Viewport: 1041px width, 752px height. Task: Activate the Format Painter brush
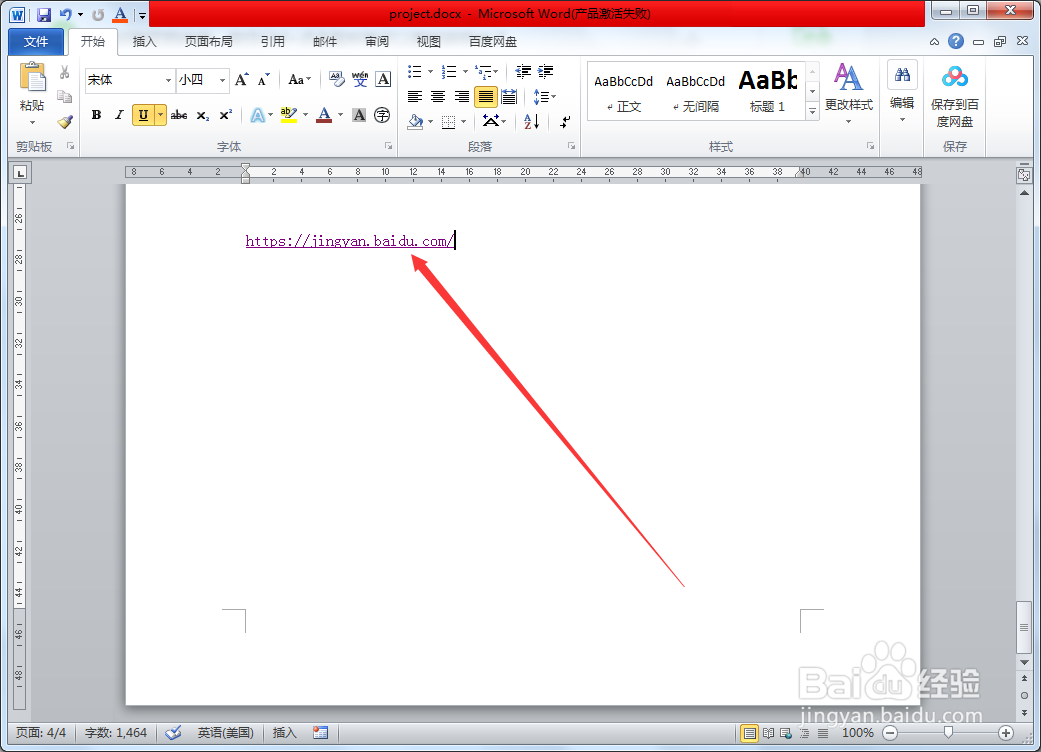pos(64,121)
